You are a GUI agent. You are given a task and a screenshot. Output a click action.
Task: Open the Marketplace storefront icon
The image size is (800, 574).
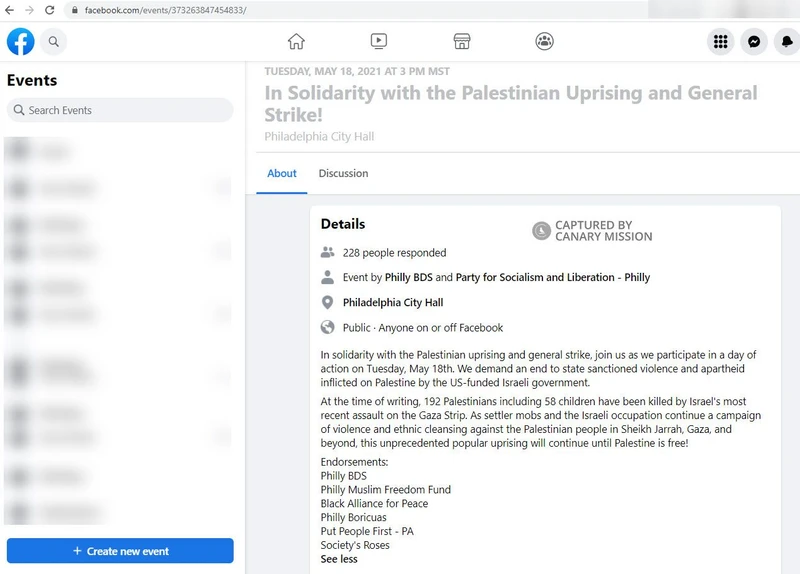pos(461,41)
